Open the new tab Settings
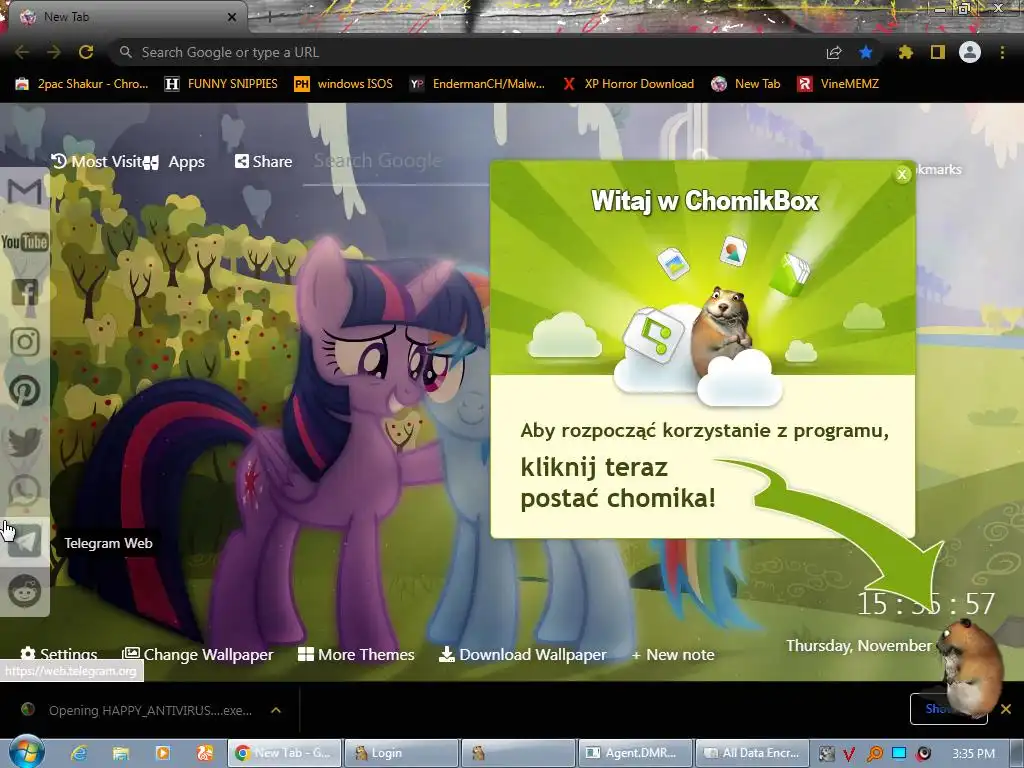 point(59,654)
